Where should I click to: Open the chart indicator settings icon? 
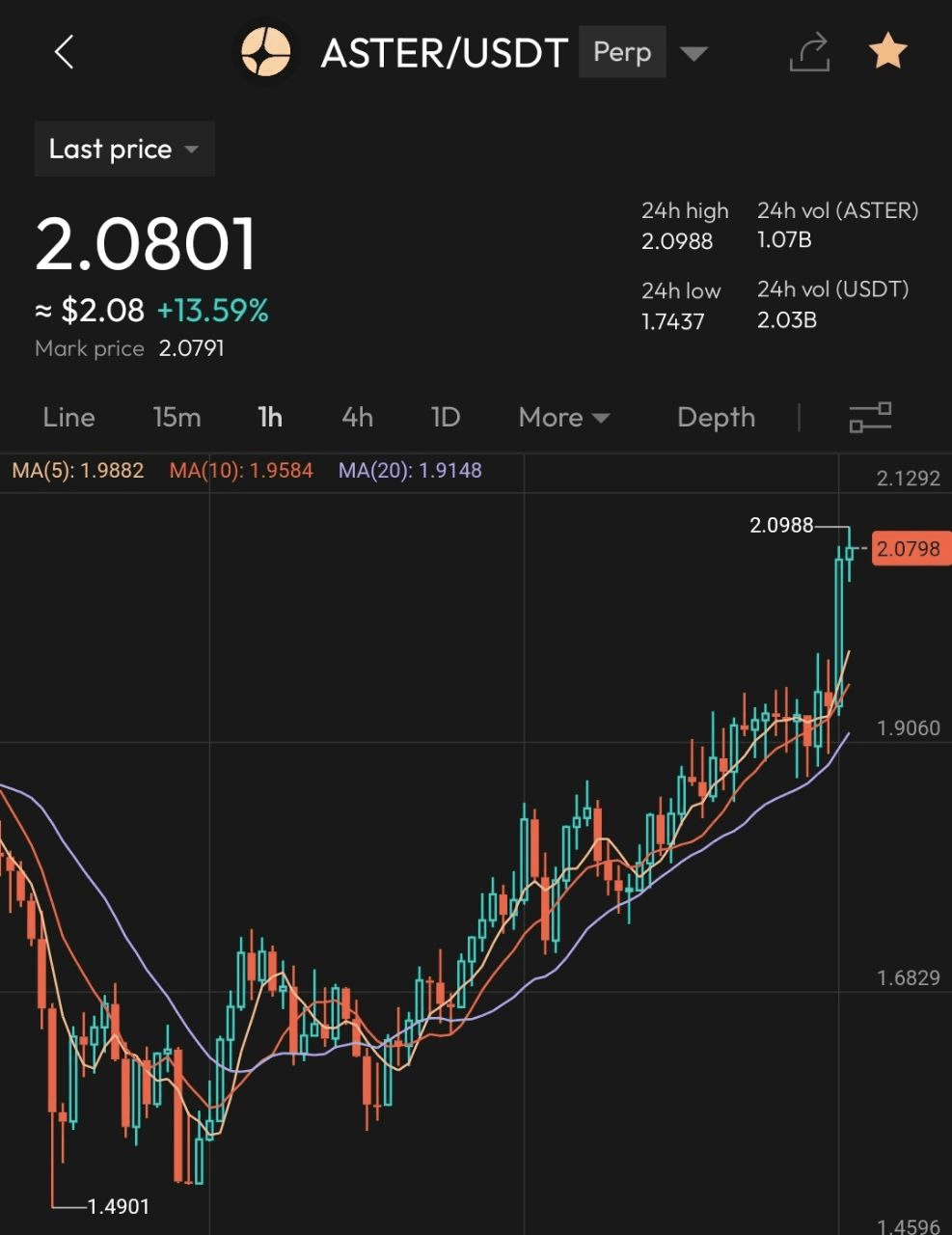(x=870, y=417)
